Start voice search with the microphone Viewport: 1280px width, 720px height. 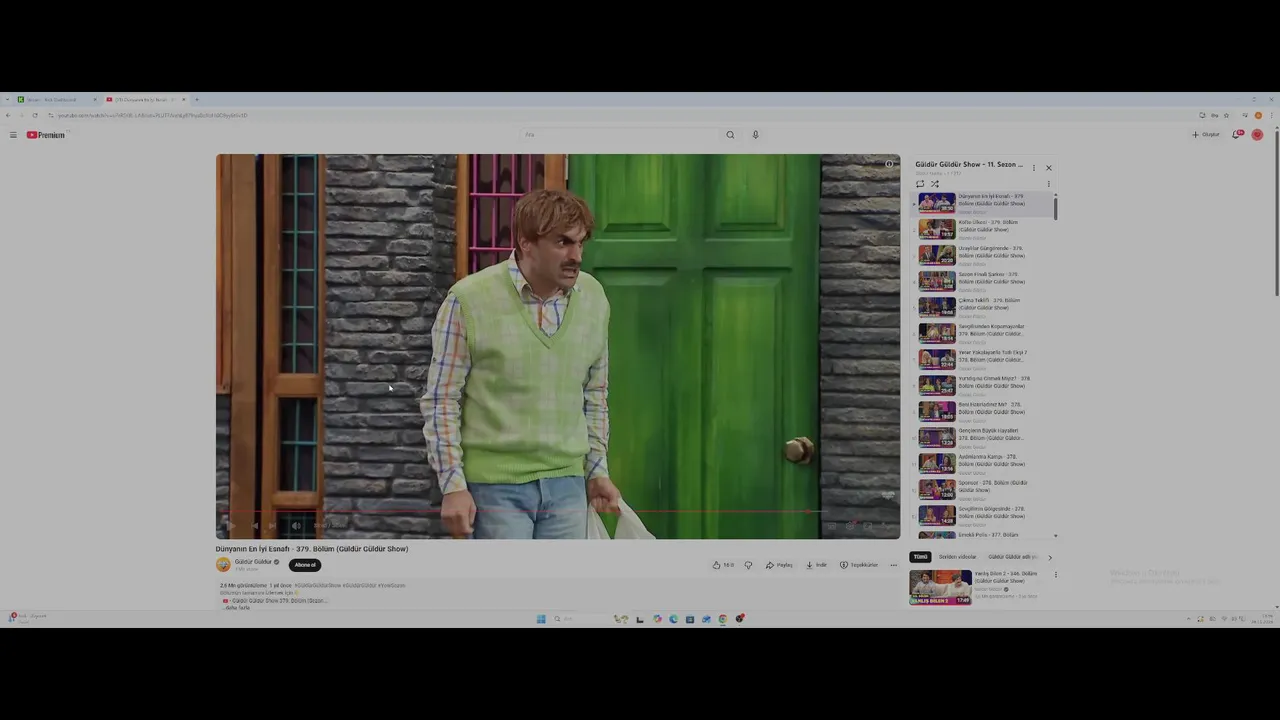755,135
